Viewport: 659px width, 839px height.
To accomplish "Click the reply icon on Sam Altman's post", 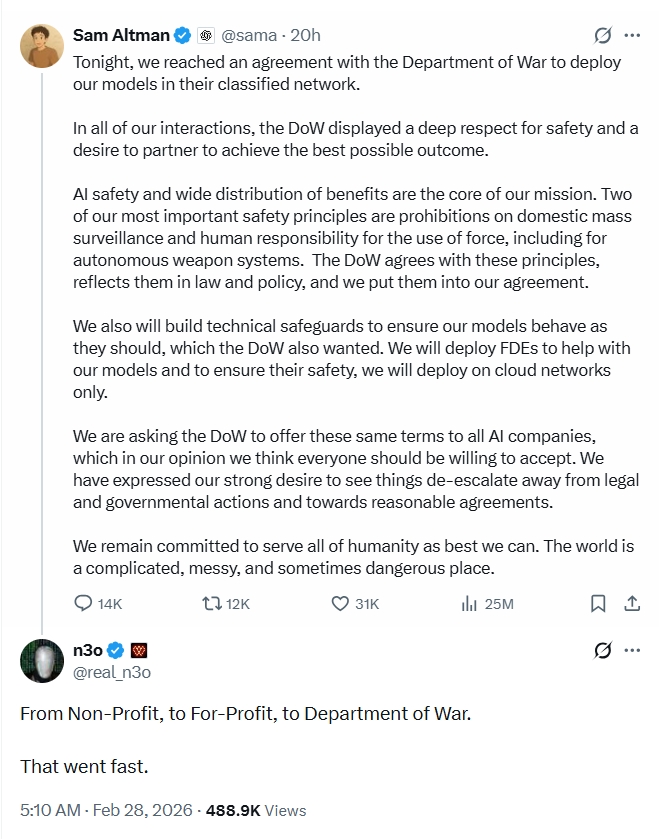I will [86, 603].
